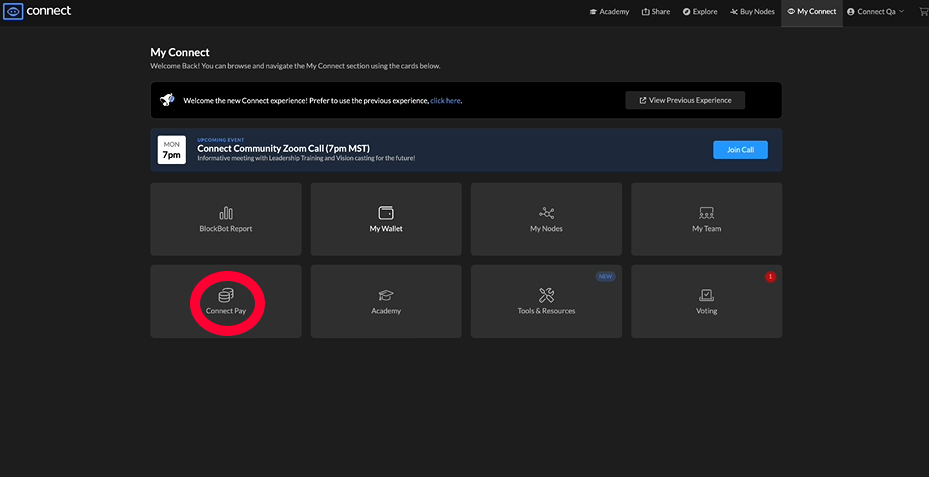This screenshot has width=929, height=477.
Task: Open the My Wallet card icon
Action: tap(386, 213)
